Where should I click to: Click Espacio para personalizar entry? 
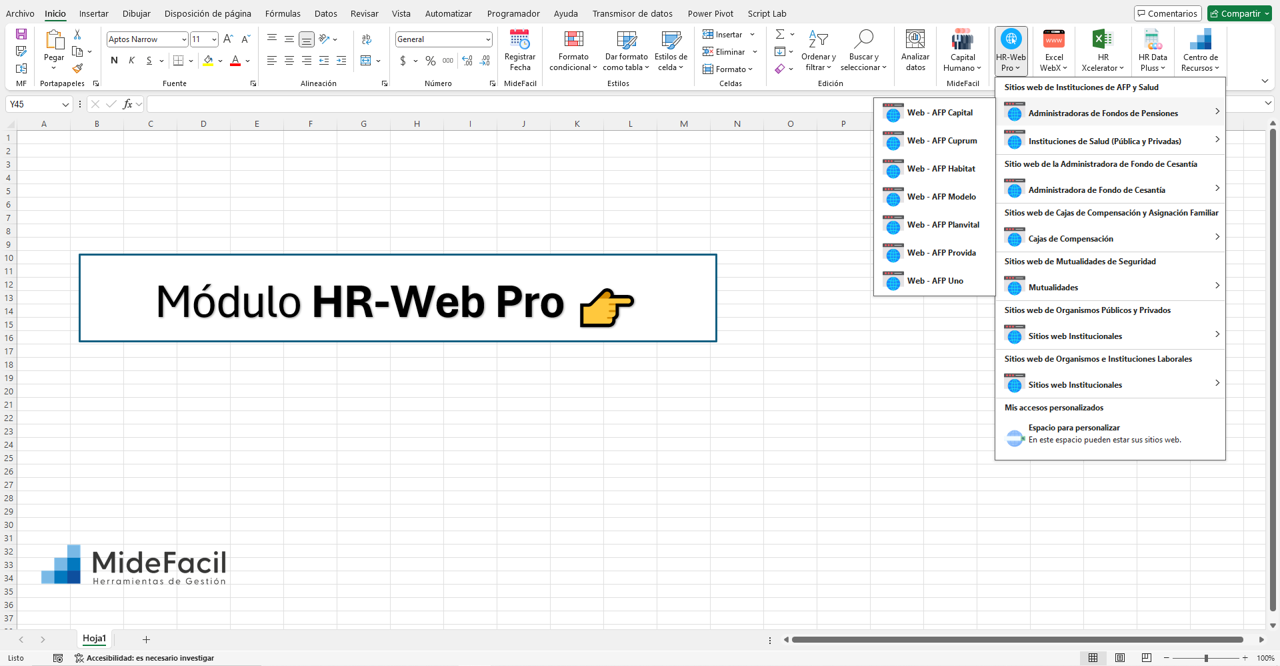point(1110,434)
